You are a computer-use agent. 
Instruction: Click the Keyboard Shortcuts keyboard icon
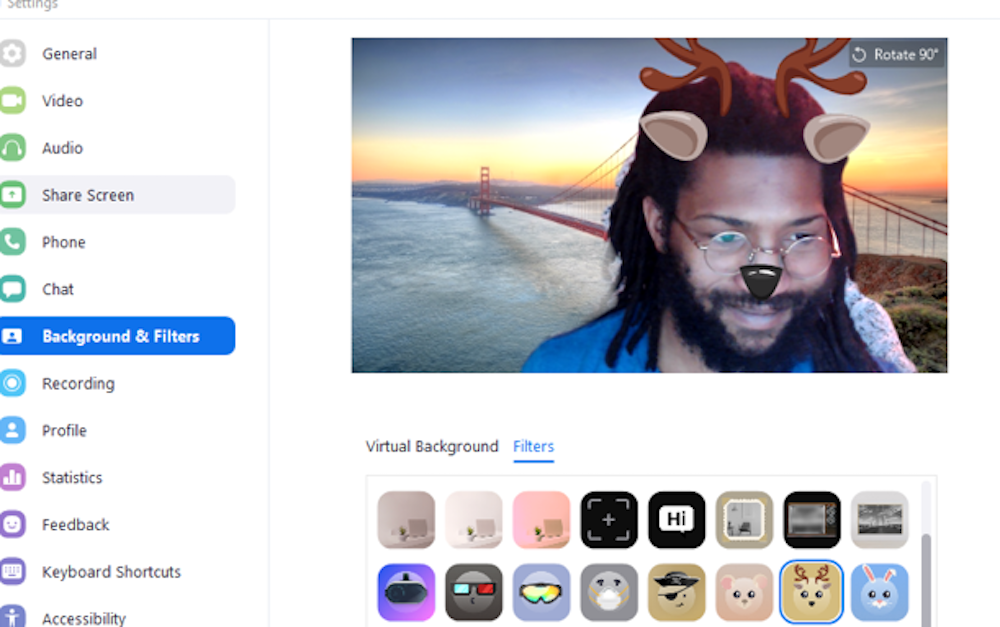(11, 572)
